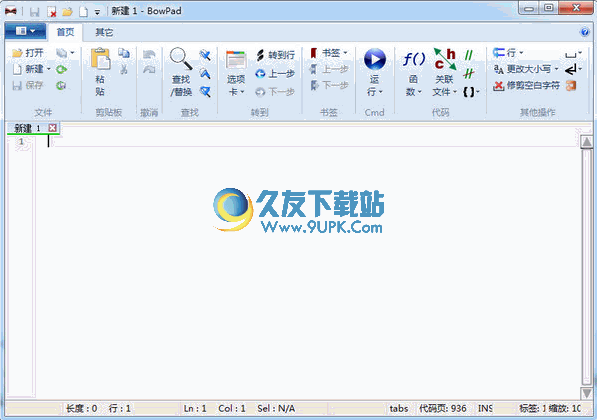The width and height of the screenshot is (597, 420).
Task: Click the green reload icon beside 新建
Action: (61, 69)
